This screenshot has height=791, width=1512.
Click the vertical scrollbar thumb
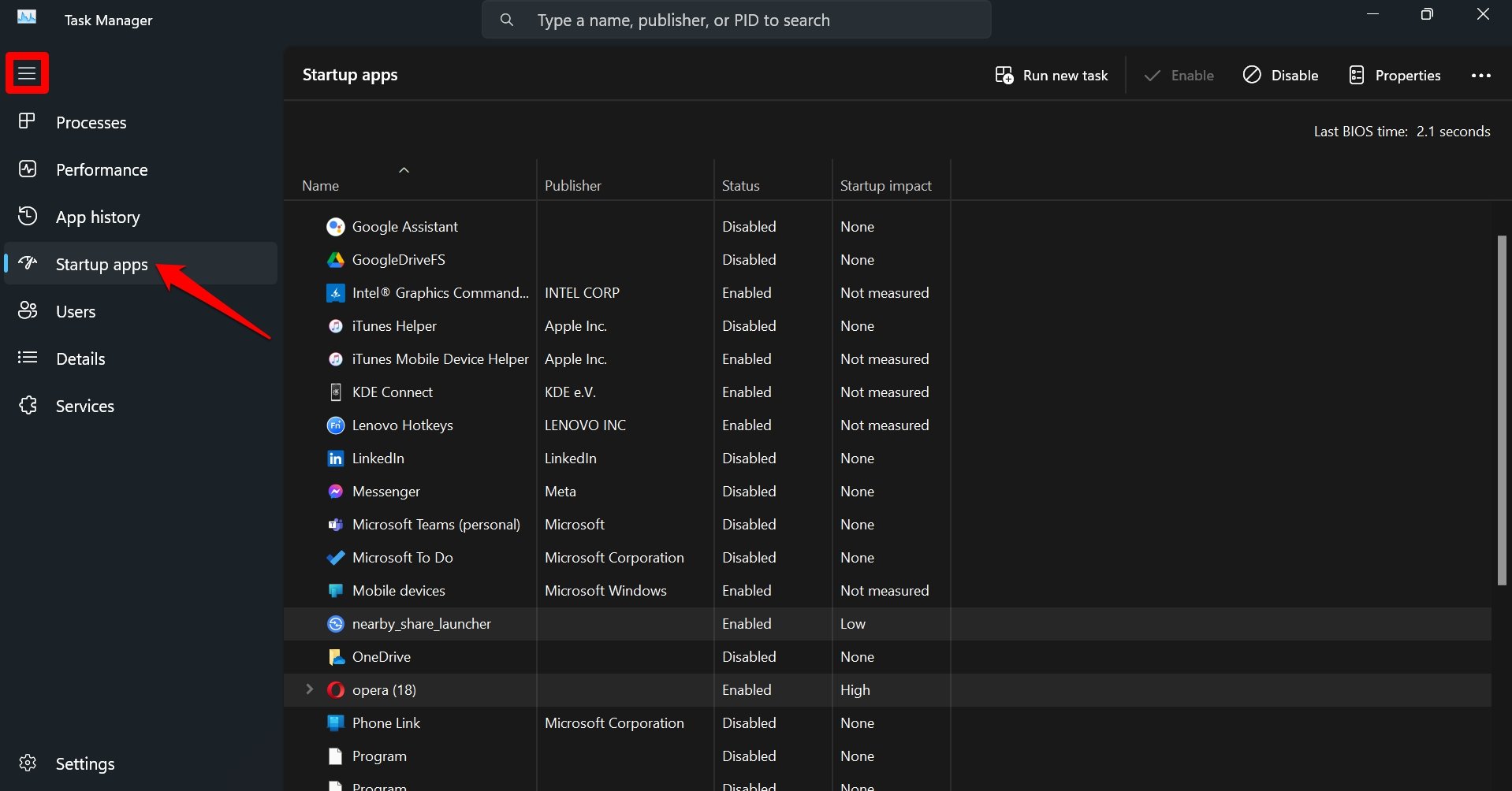coord(1502,410)
